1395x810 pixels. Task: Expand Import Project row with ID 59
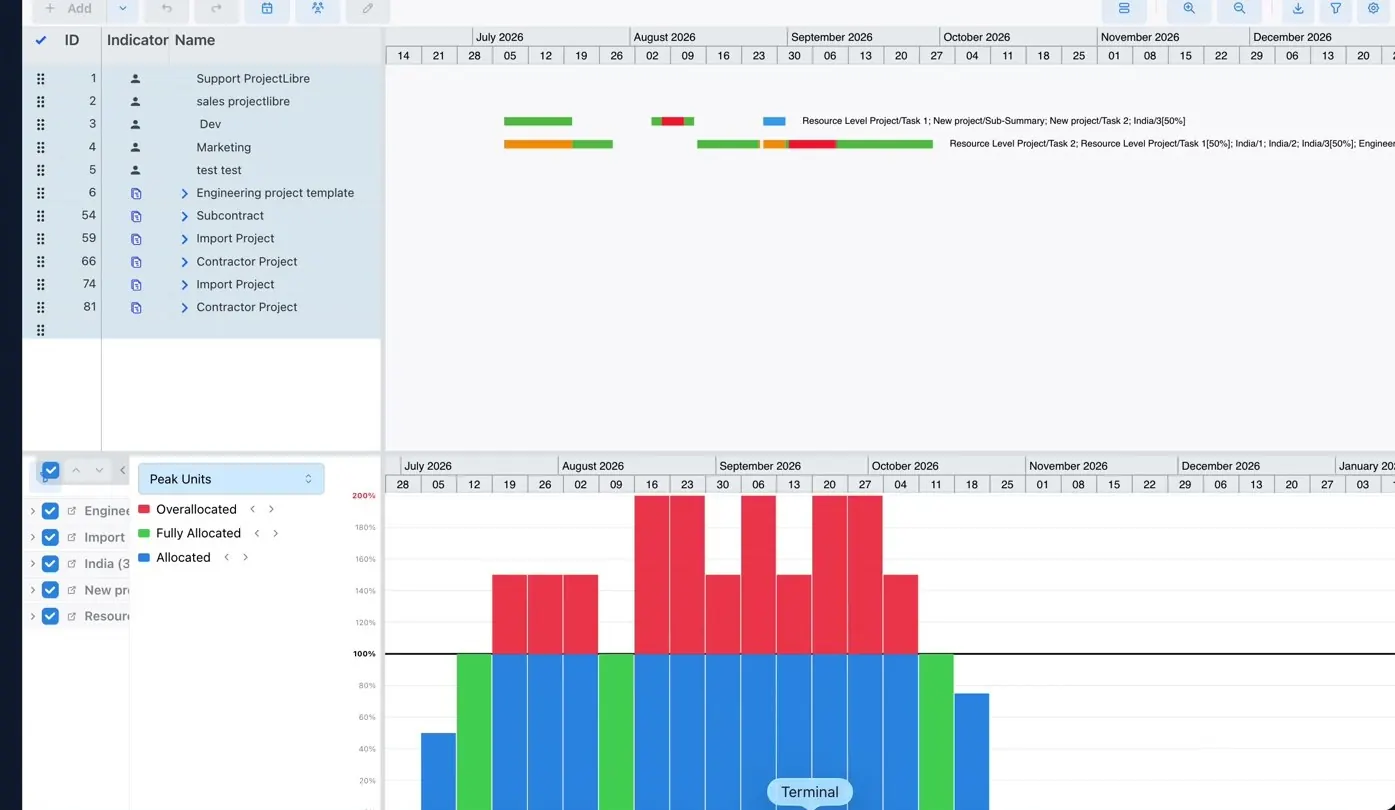(x=185, y=239)
